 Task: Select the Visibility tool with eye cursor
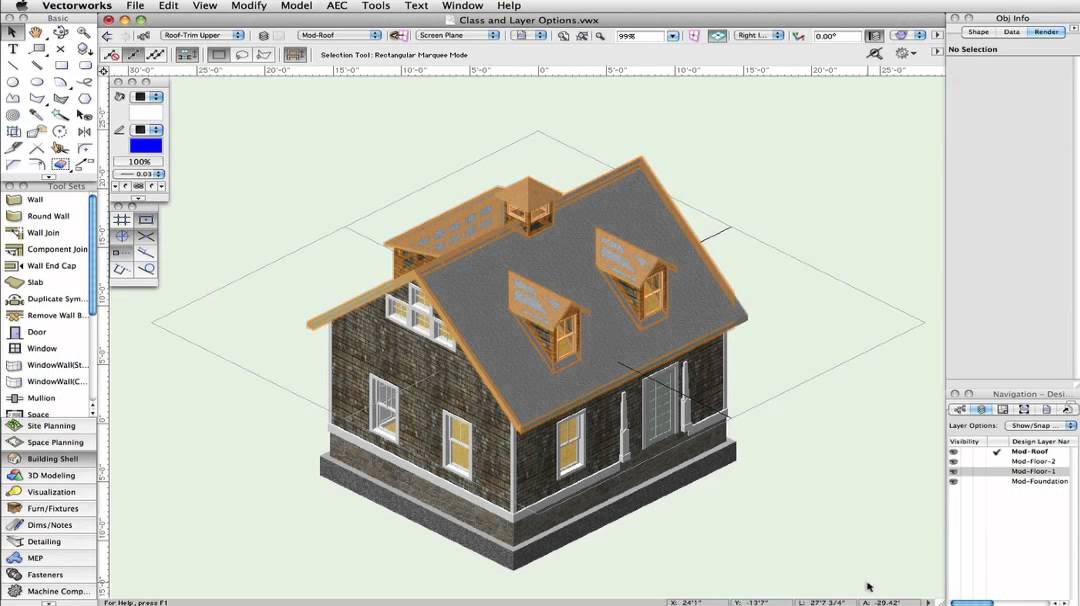(85, 115)
